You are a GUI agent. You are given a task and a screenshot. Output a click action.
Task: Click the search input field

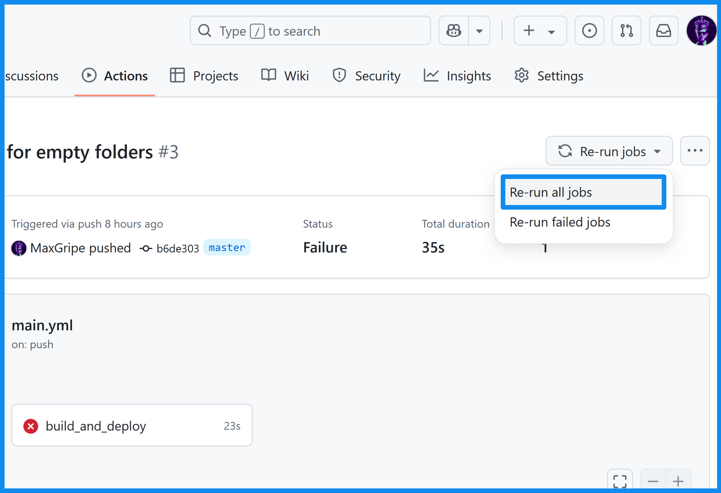click(x=310, y=31)
